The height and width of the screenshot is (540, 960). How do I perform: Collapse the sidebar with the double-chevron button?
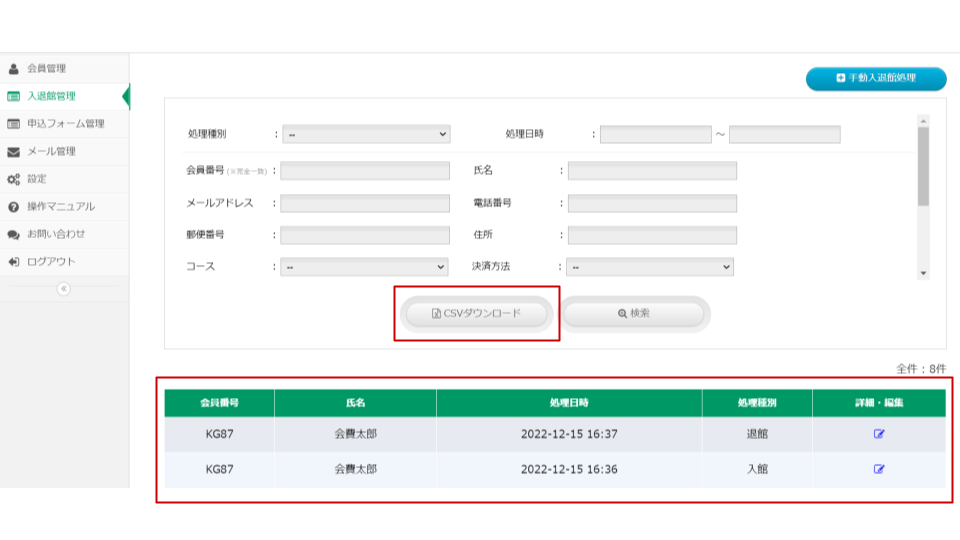point(64,288)
